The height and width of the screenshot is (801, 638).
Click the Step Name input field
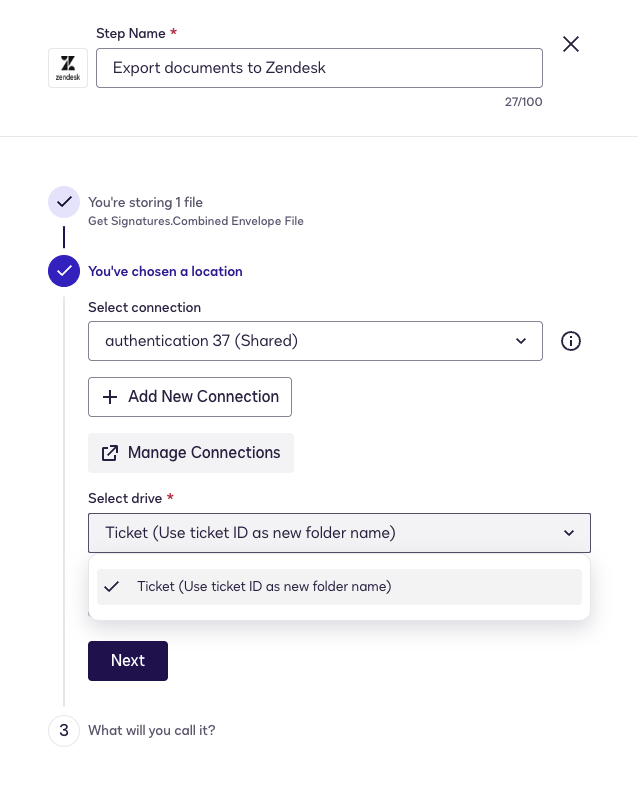[319, 67]
